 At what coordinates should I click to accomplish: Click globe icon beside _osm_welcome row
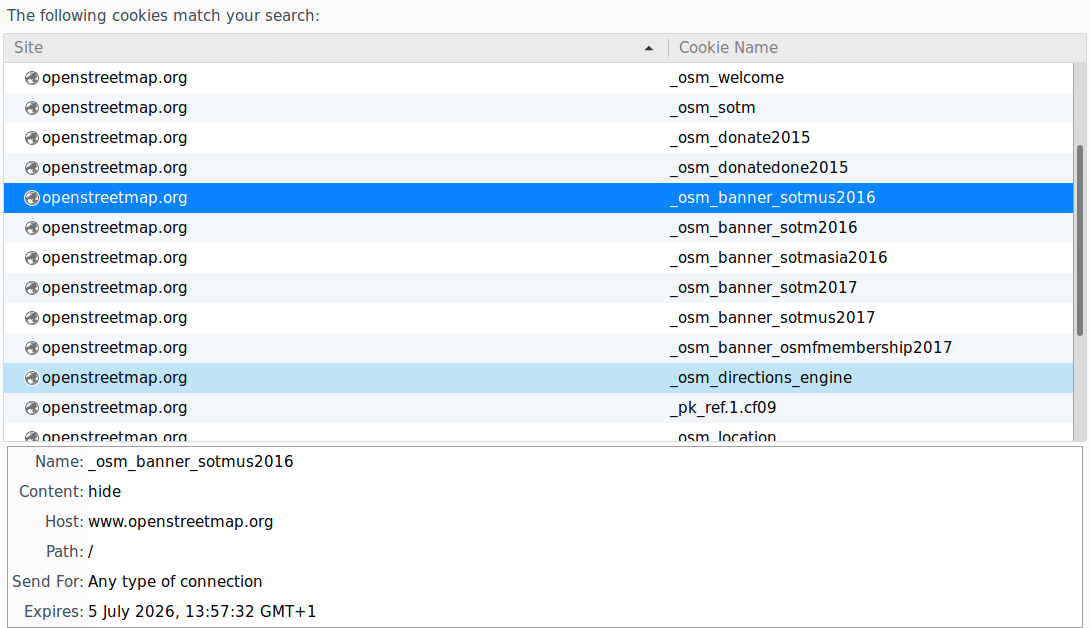(31, 78)
